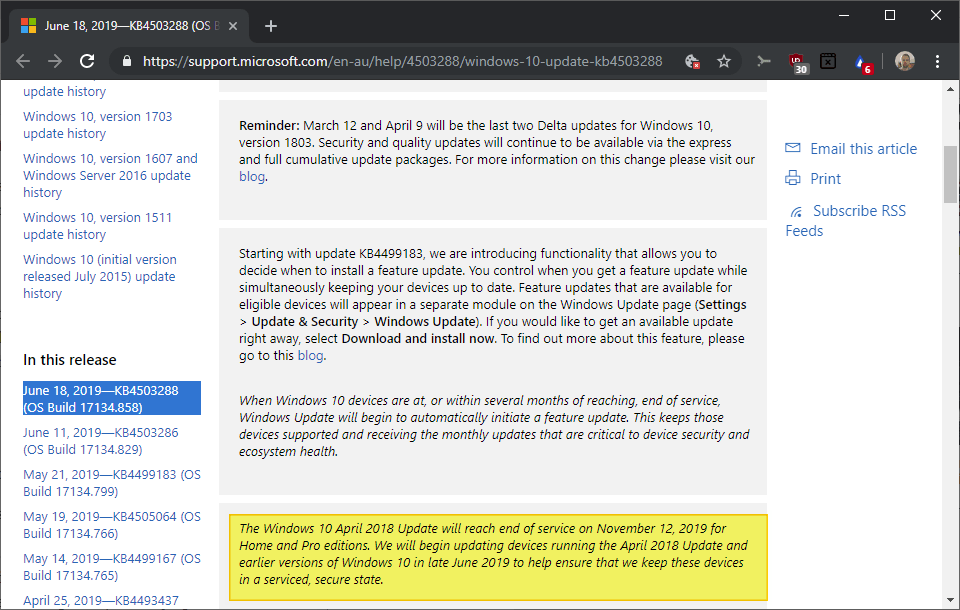Open Windows 10, version 1703 update history
960x610 pixels.
97,125
